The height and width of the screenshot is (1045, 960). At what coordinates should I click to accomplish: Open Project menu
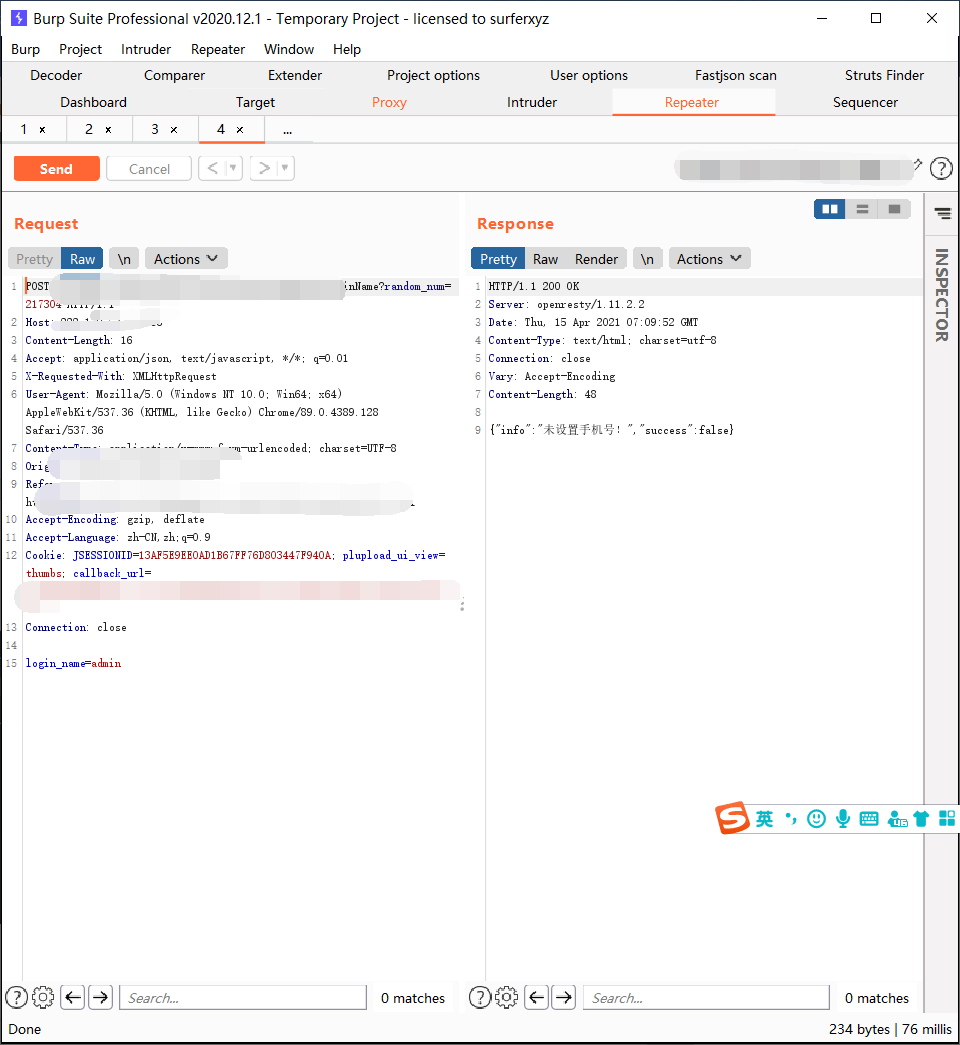point(81,49)
